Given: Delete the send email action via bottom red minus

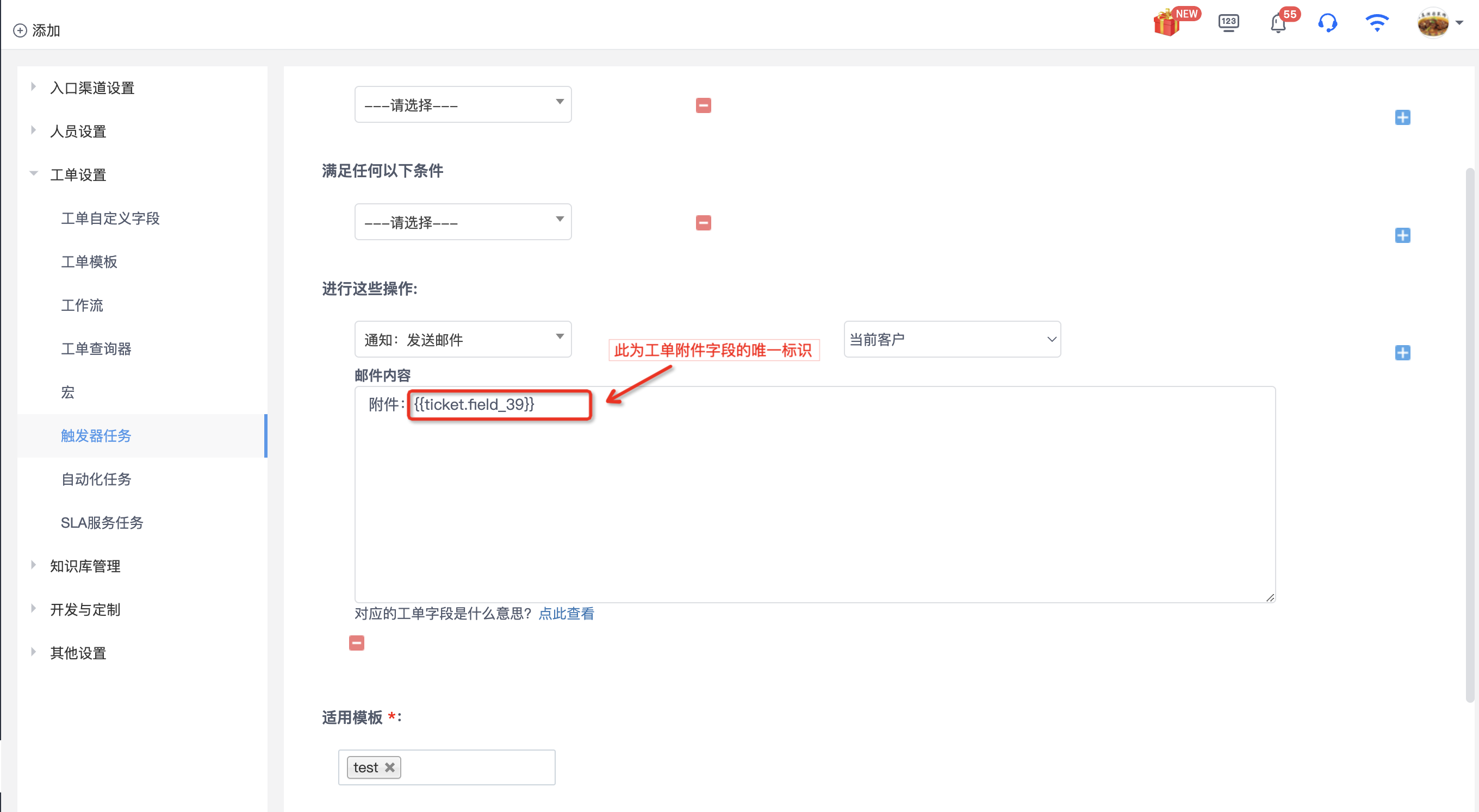Looking at the screenshot, I should tap(357, 643).
